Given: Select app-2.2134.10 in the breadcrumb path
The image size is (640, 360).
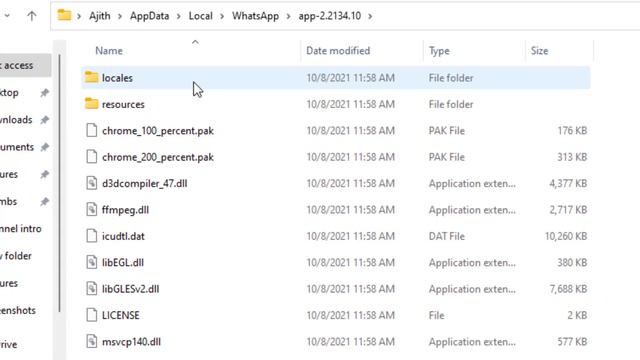Looking at the screenshot, I should (329, 16).
